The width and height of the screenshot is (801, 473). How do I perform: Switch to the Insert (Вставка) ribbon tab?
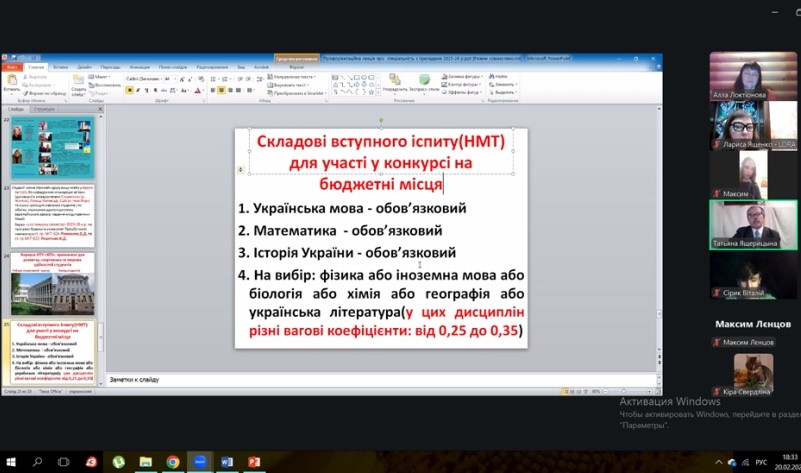(61, 67)
